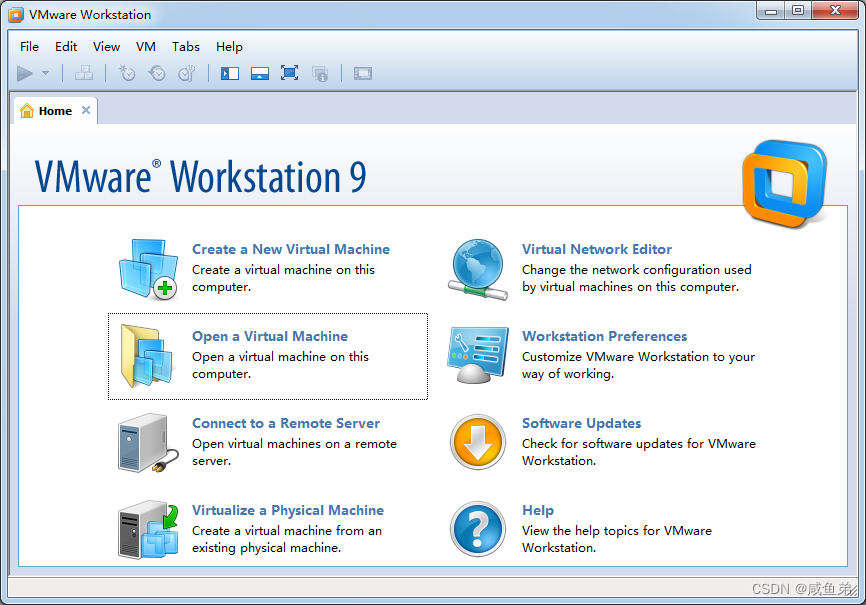Click the Virtual Network Editor globe icon

[478, 270]
